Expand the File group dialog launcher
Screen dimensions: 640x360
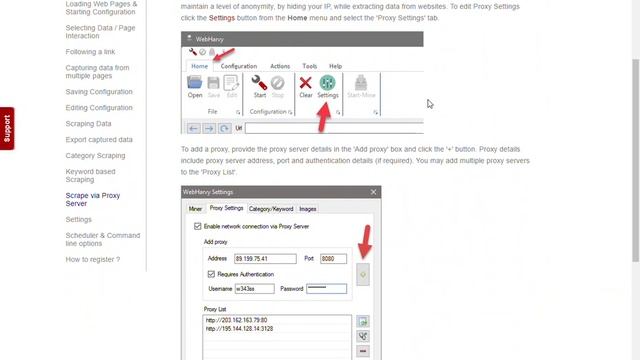[238, 112]
